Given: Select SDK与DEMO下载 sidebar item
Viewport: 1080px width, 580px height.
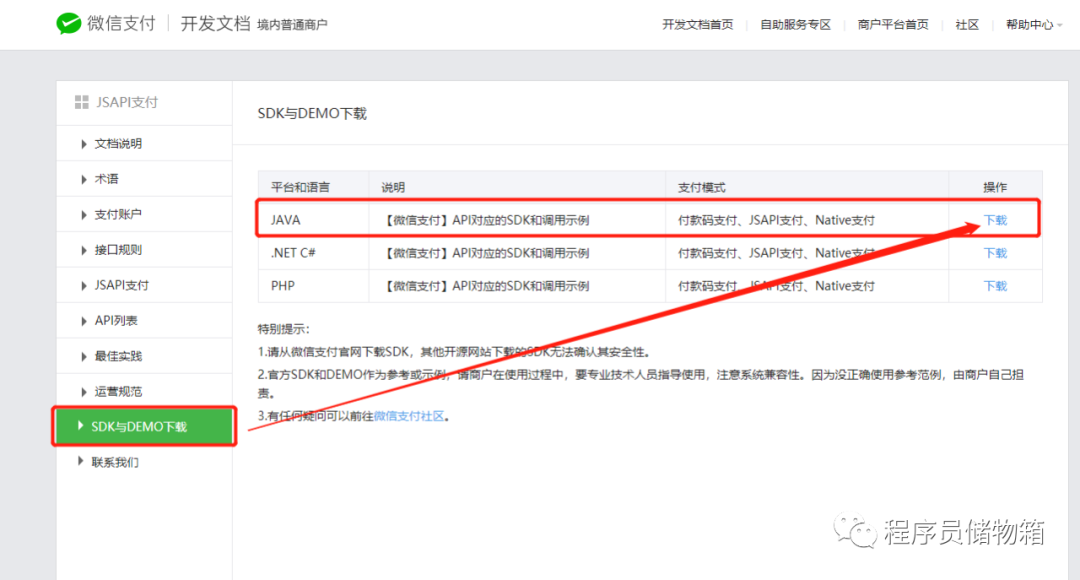Looking at the screenshot, I should (144, 426).
